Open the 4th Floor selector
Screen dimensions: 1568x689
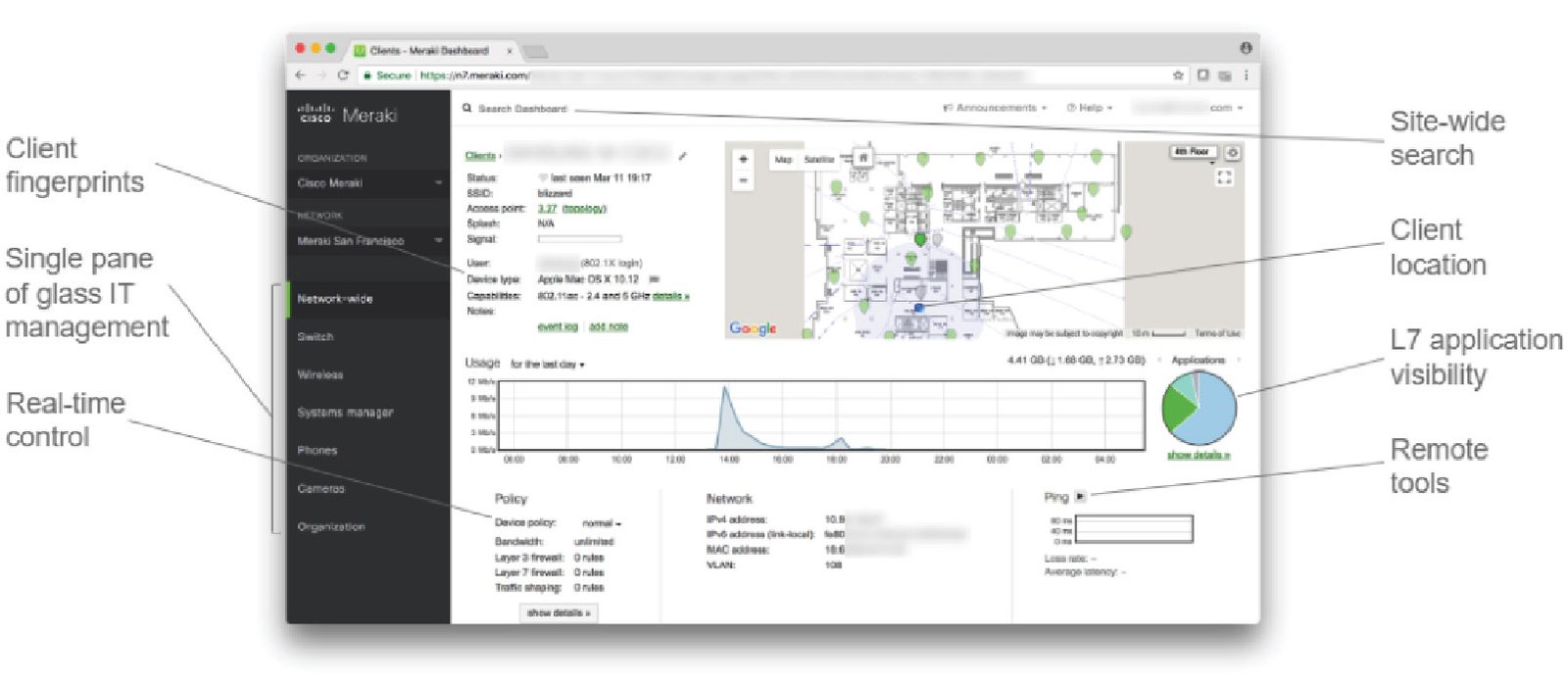pyautogui.click(x=1194, y=152)
